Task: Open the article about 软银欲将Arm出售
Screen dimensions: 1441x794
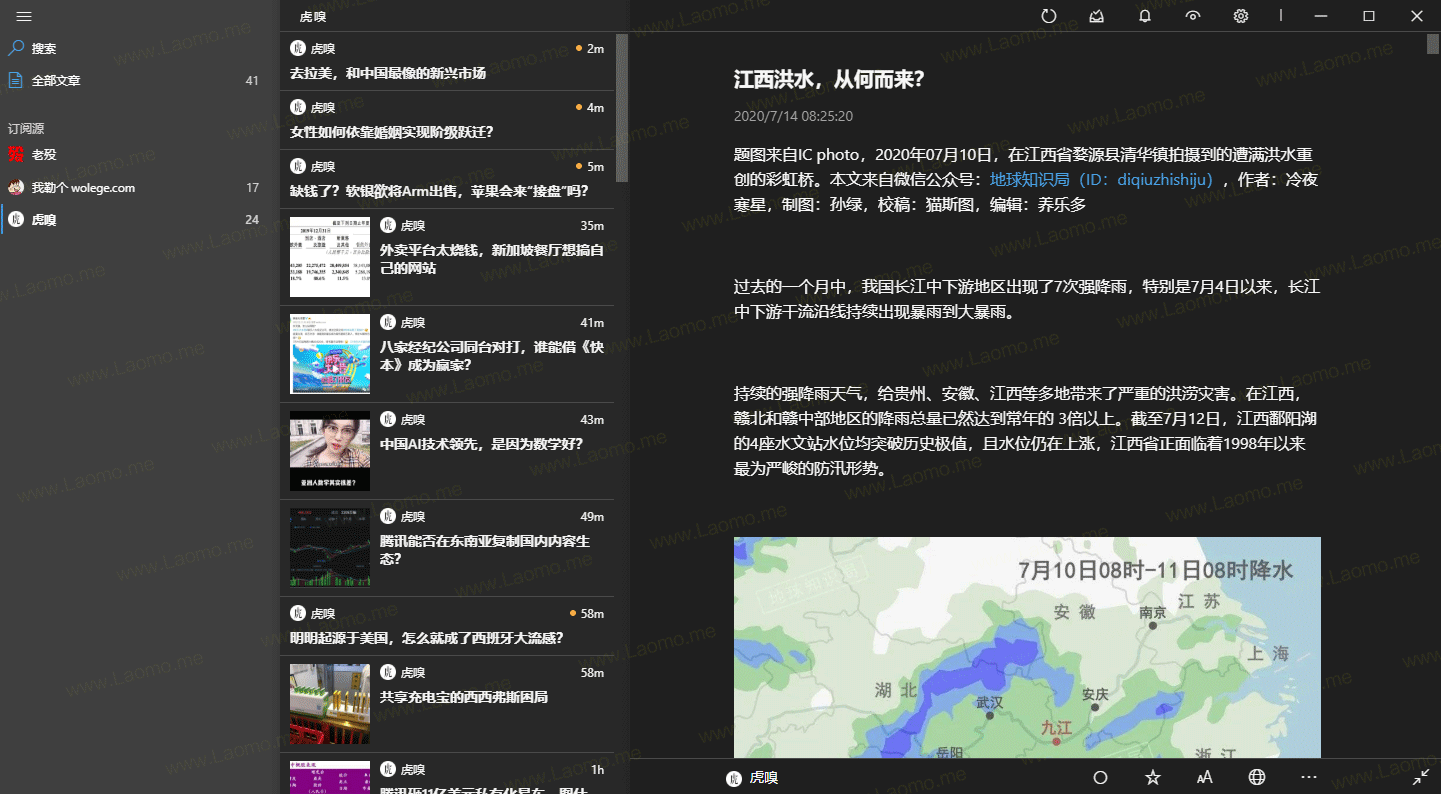Action: point(447,179)
